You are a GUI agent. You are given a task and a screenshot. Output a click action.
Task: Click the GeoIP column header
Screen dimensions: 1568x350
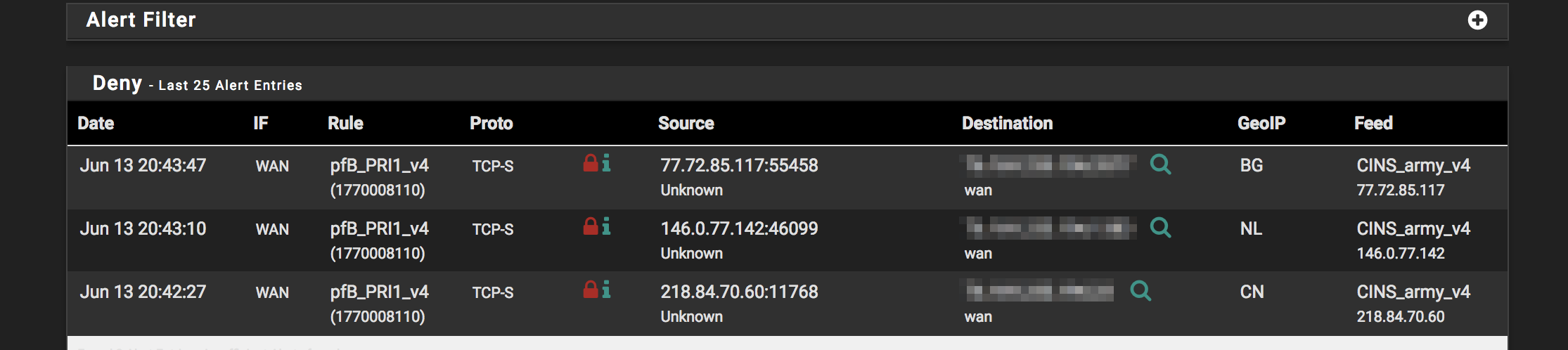pos(1261,124)
